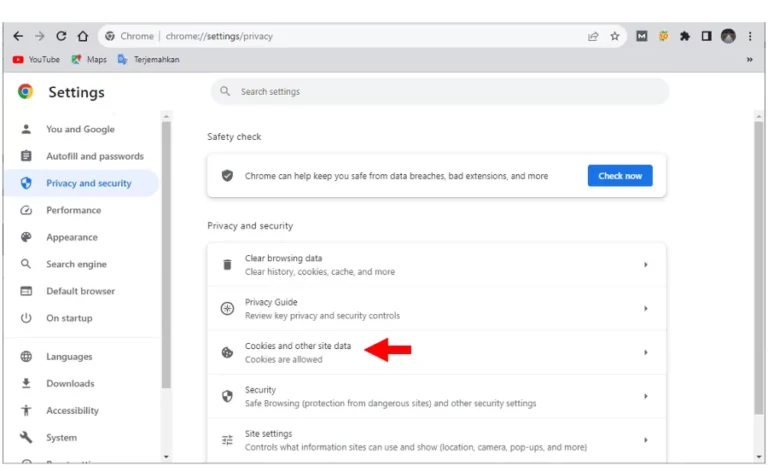The image size is (768, 471).
Task: Click the cookie icon
Action: click(227, 353)
